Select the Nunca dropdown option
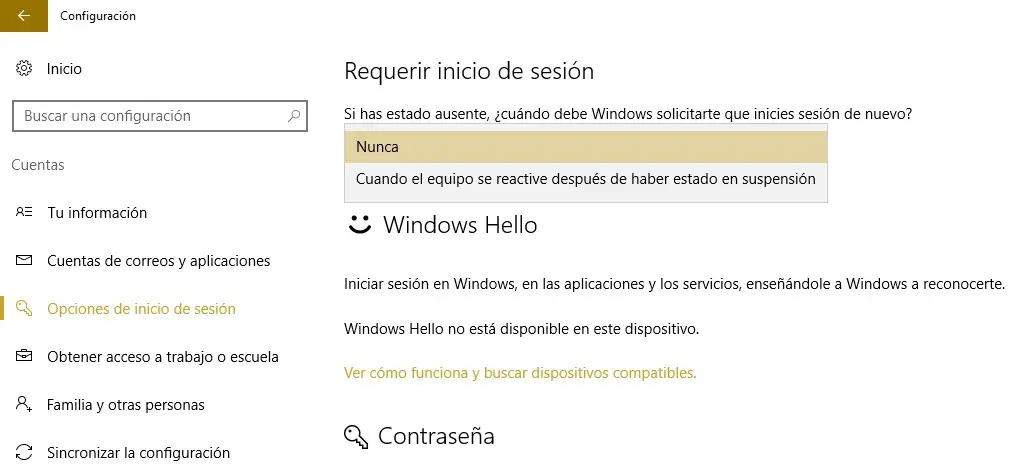 585,147
